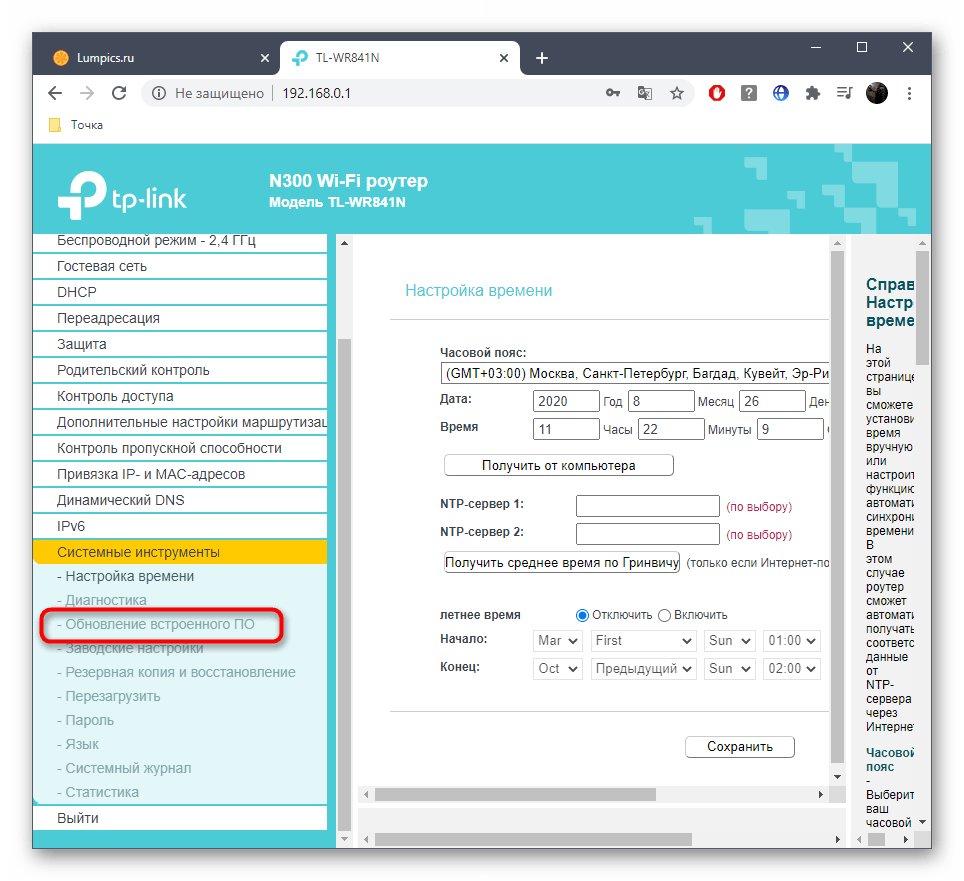Screen dimensions: 964x881
Task: Click the browser forward arrow
Action: click(87, 93)
